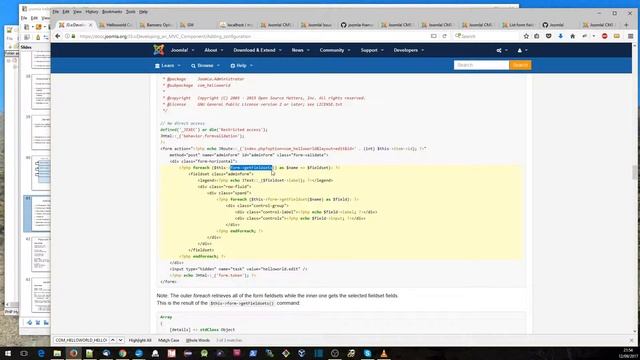Expand the Community dropdown
640x360 pixels.
[335, 50]
